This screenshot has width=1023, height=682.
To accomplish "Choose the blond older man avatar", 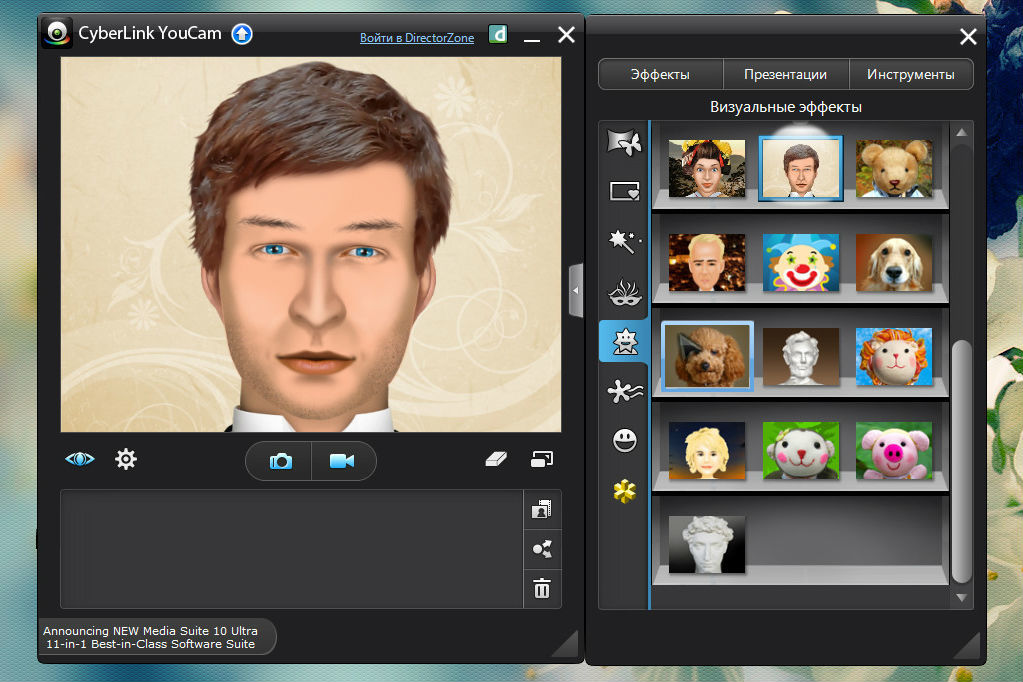I will (x=707, y=262).
